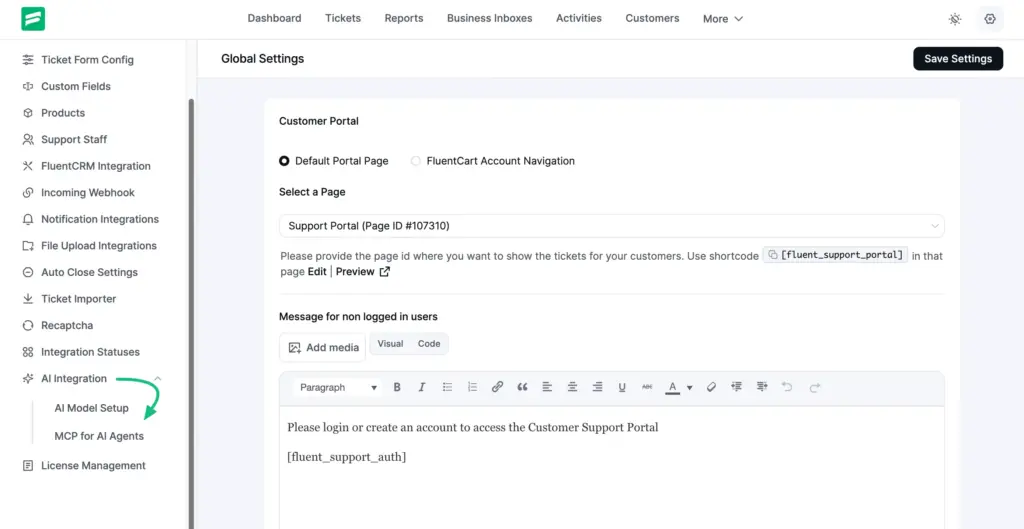Screen dimensions: 1024x529
Task: Align text left in editor
Action: pos(547,387)
